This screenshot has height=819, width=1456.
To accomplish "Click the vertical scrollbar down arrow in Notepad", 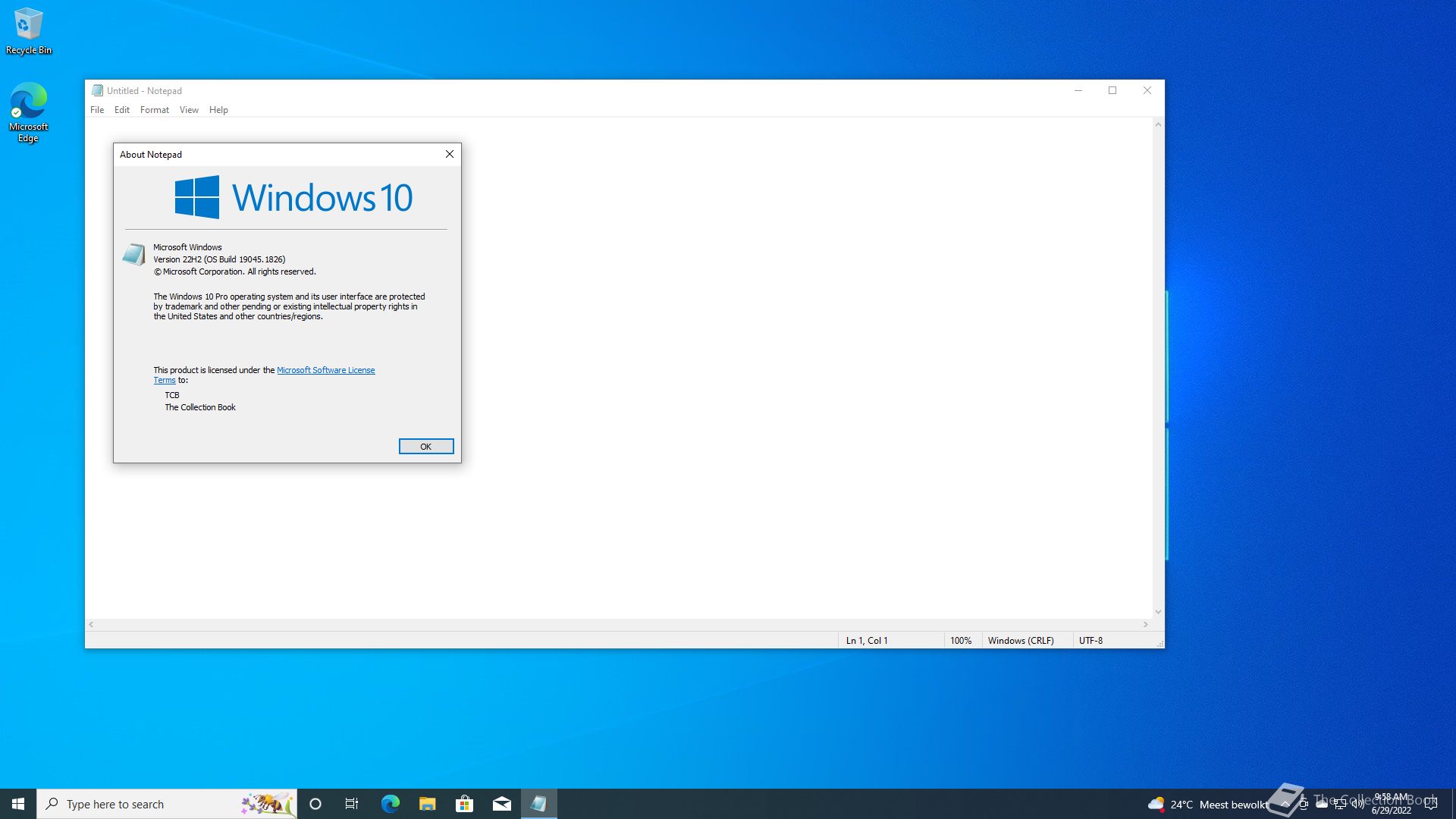I will click(1158, 612).
